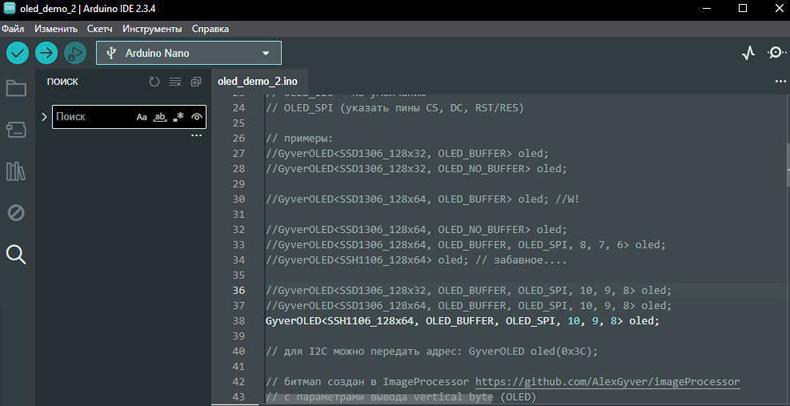The image size is (790, 406).
Task: Click the '//W!' comment on line 30
Action: click(x=567, y=199)
